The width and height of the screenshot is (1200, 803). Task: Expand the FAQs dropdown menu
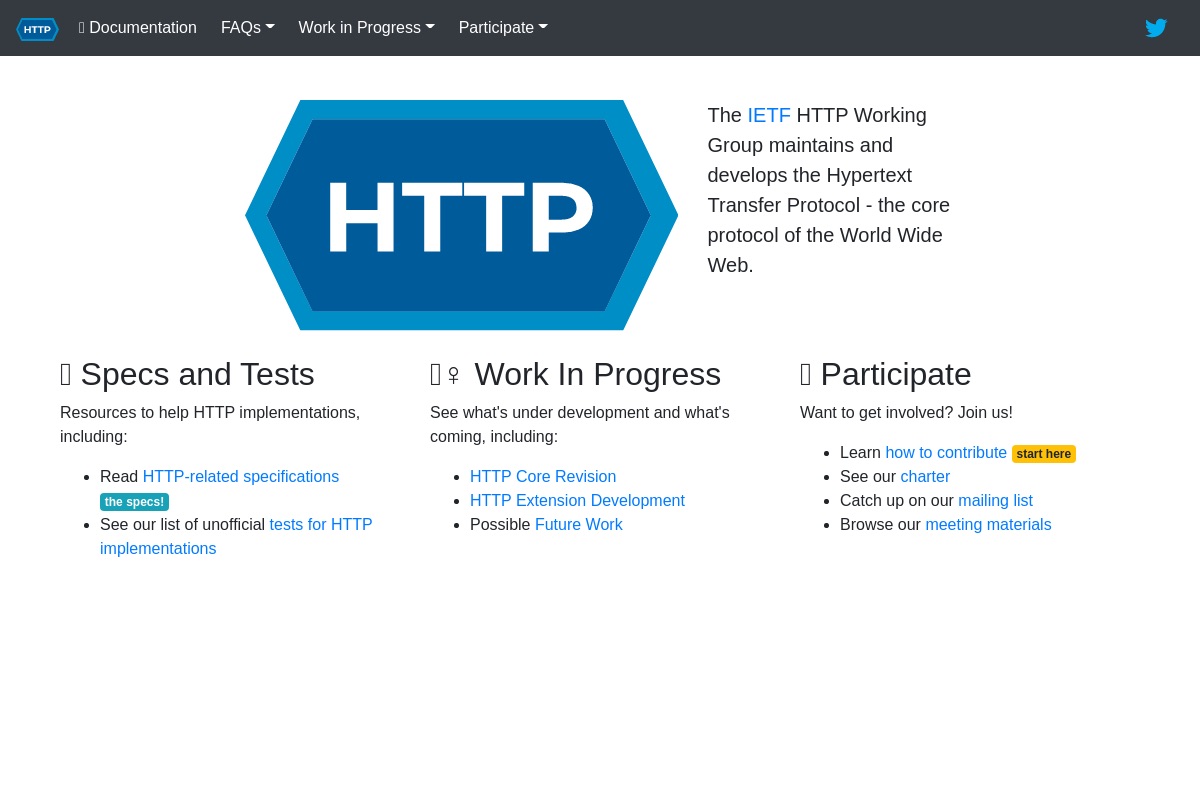(248, 28)
